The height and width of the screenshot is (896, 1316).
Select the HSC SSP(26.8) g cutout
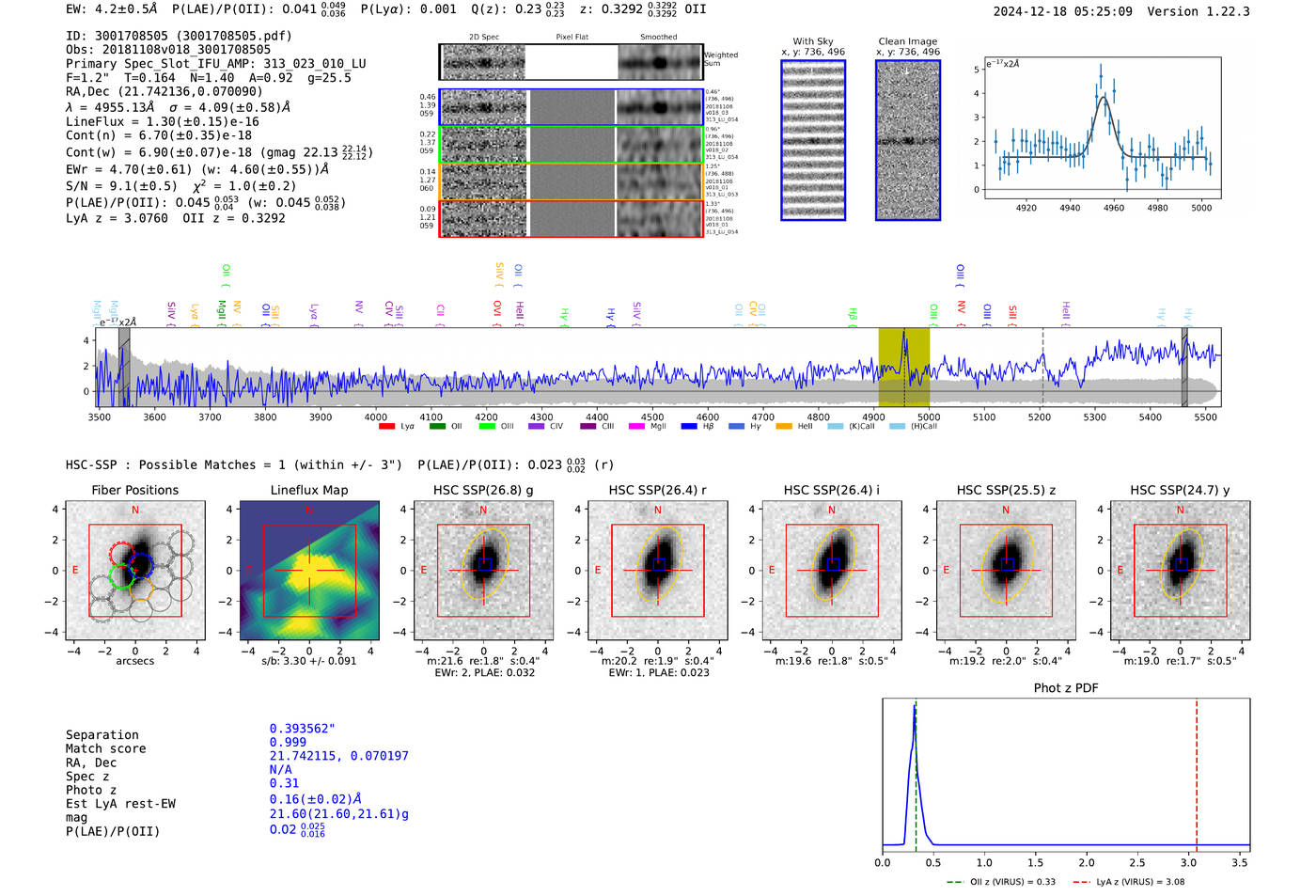tap(483, 570)
